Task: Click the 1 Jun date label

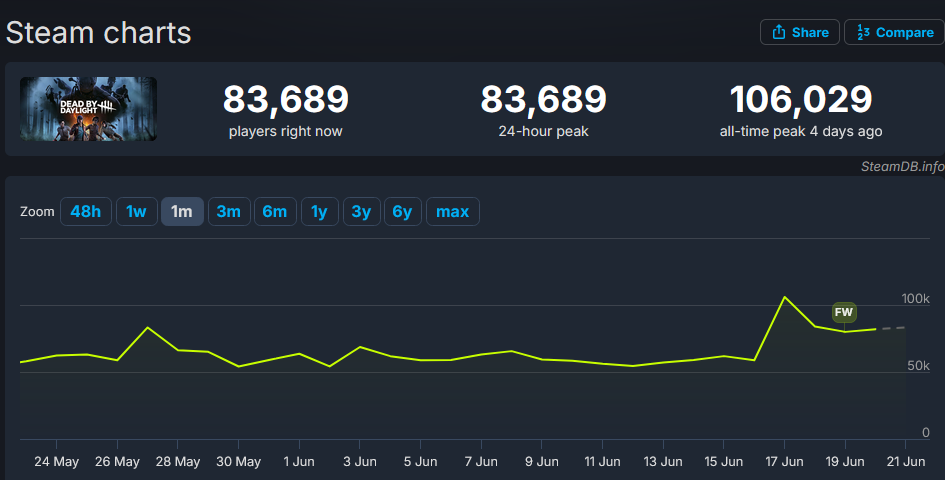Action: (x=299, y=461)
